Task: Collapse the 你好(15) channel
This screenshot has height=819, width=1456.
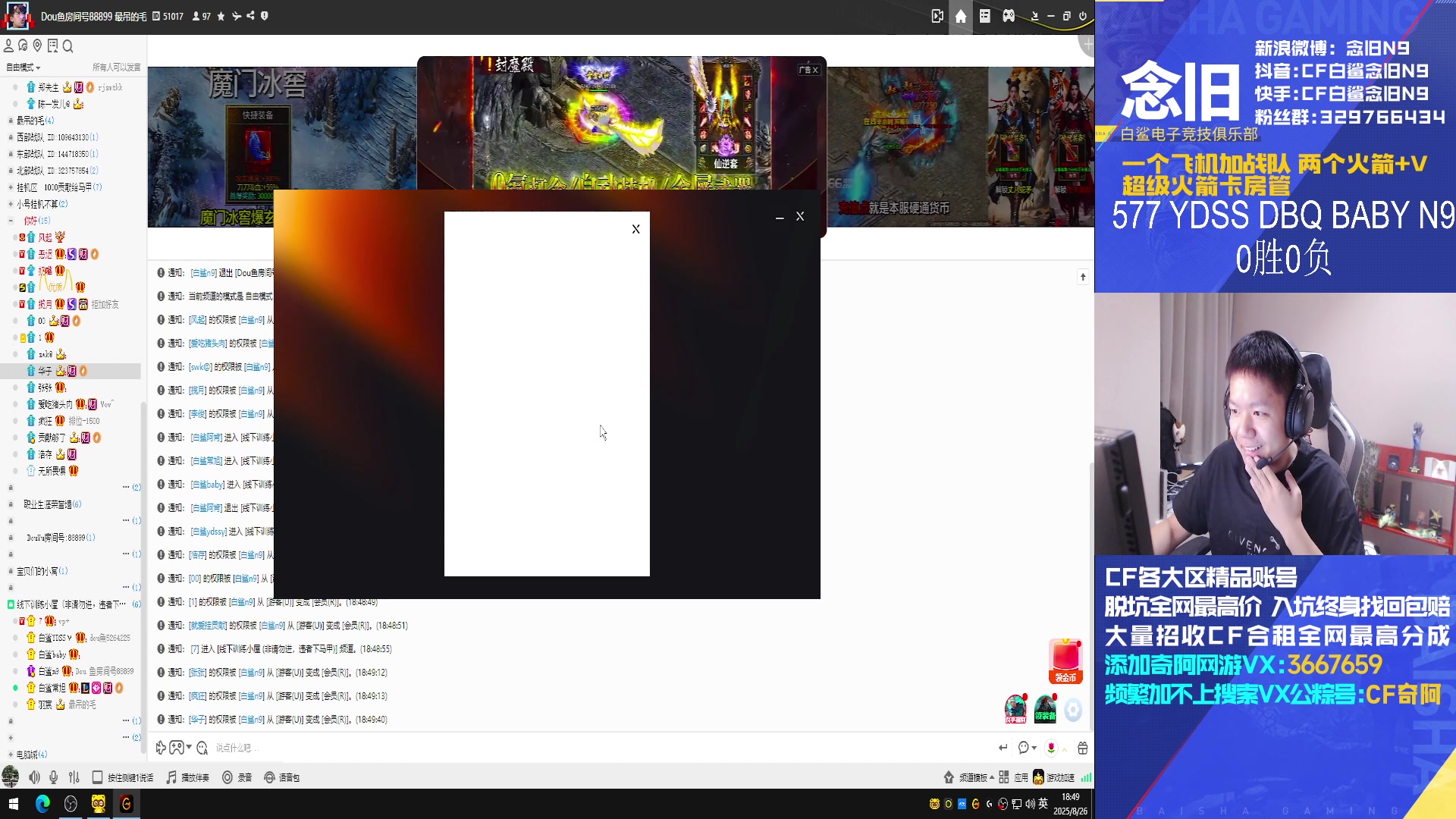Action: pos(11,221)
